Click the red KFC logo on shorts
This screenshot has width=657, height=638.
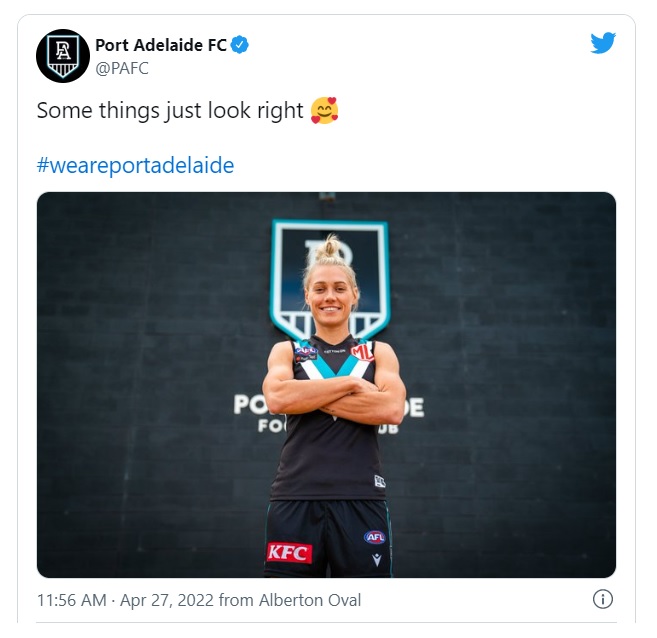pos(289,553)
